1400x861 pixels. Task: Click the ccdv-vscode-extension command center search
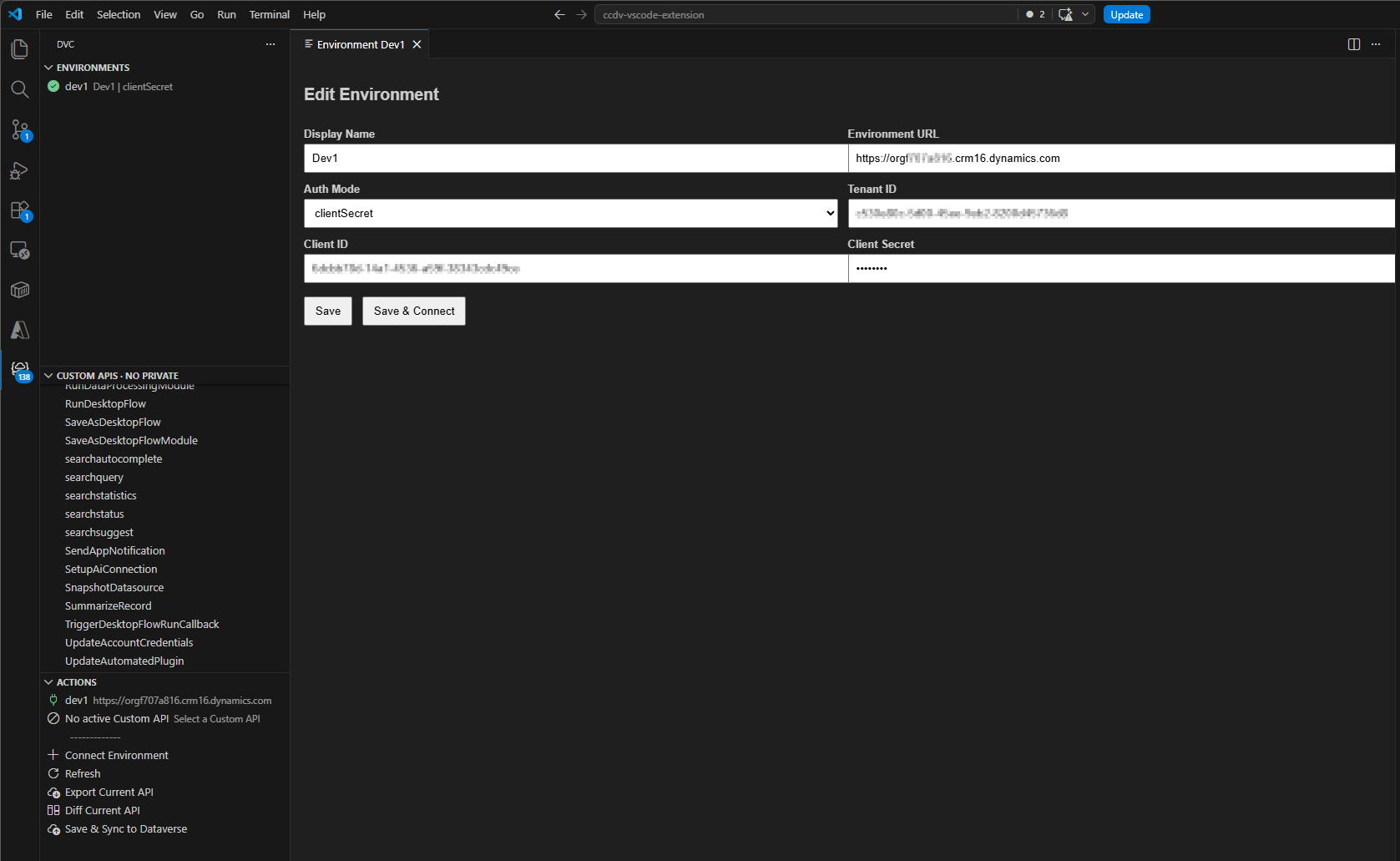806,14
